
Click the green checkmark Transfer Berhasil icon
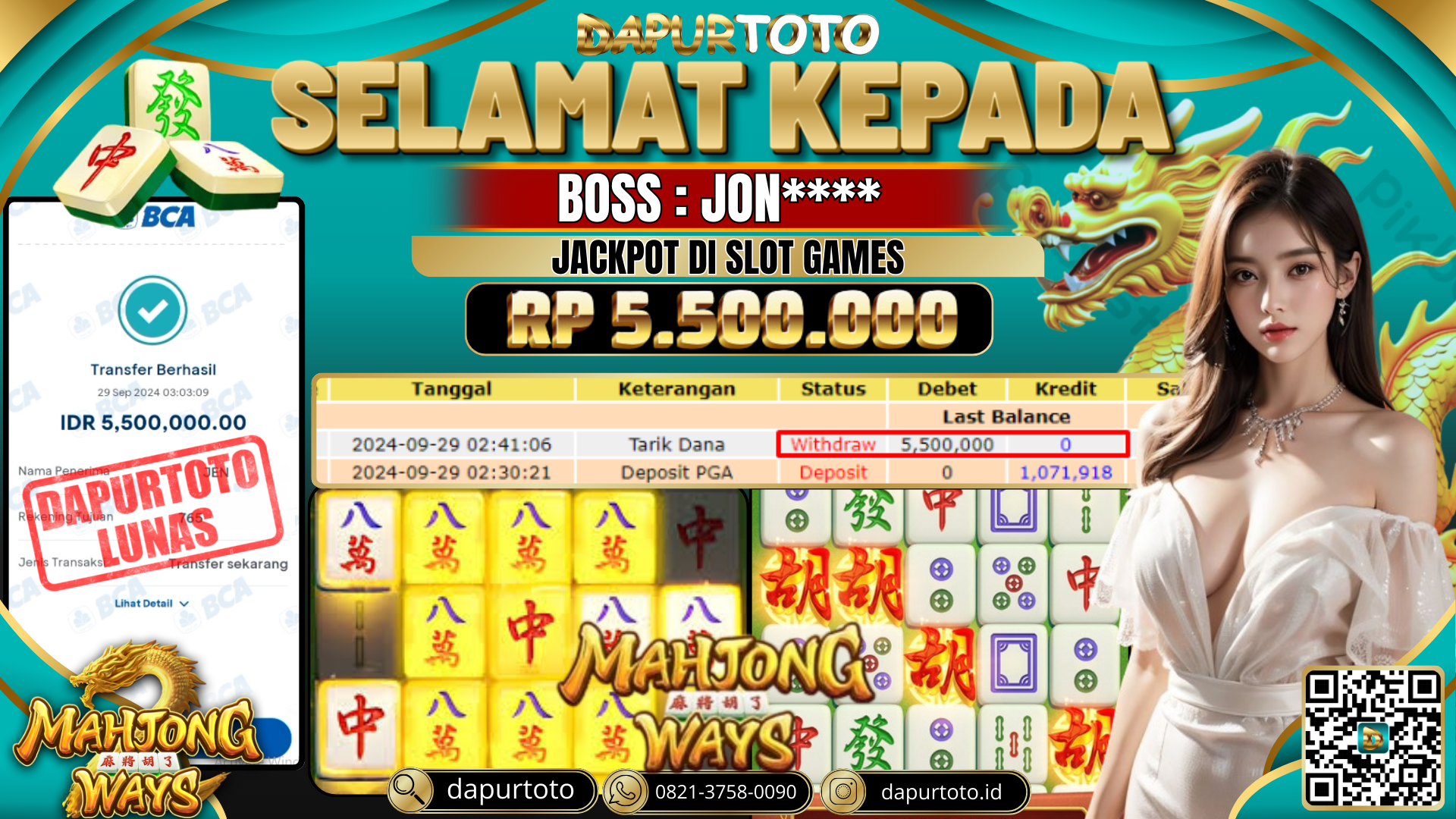(x=152, y=310)
